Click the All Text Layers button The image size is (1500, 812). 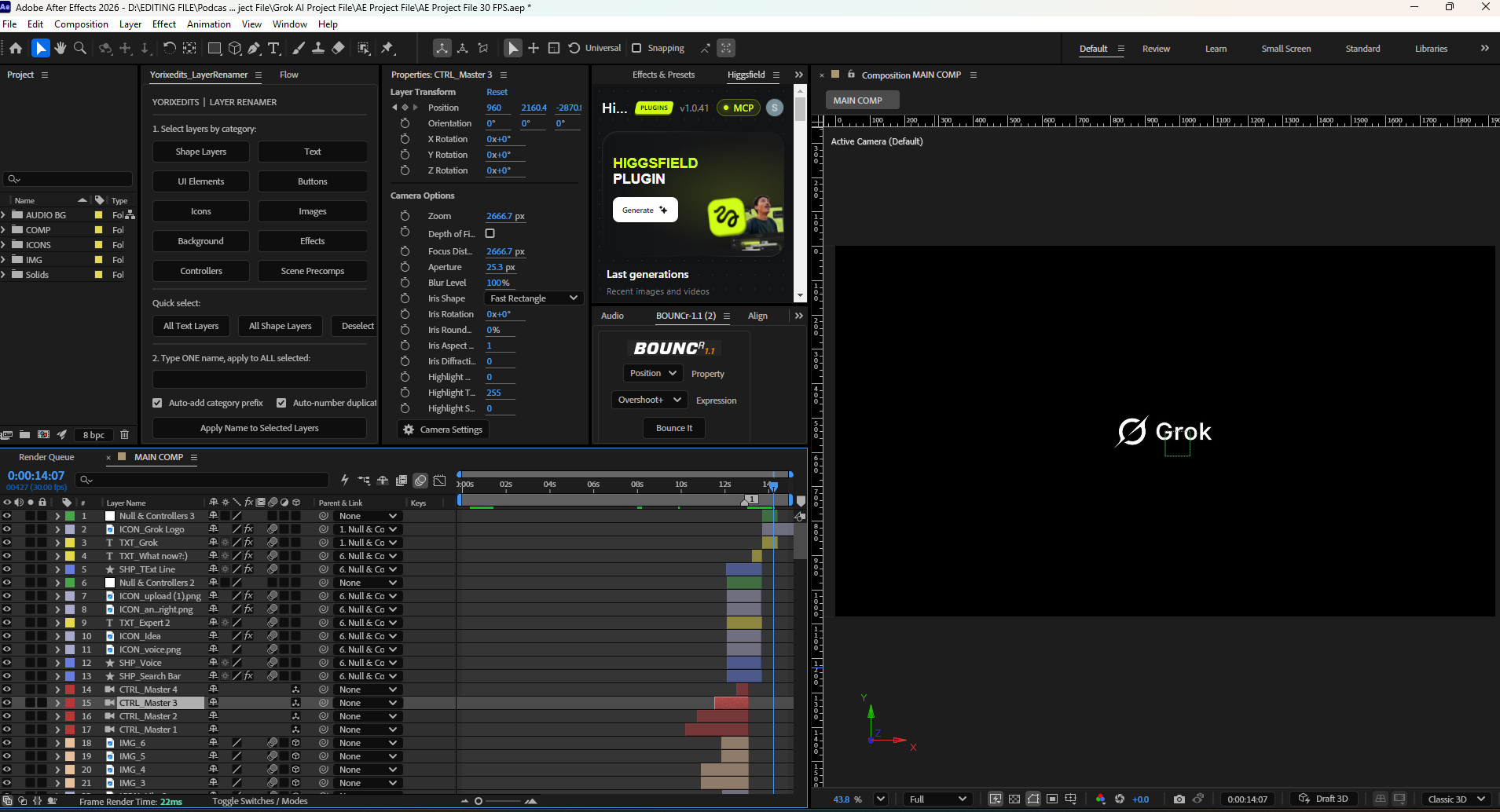[x=191, y=326]
